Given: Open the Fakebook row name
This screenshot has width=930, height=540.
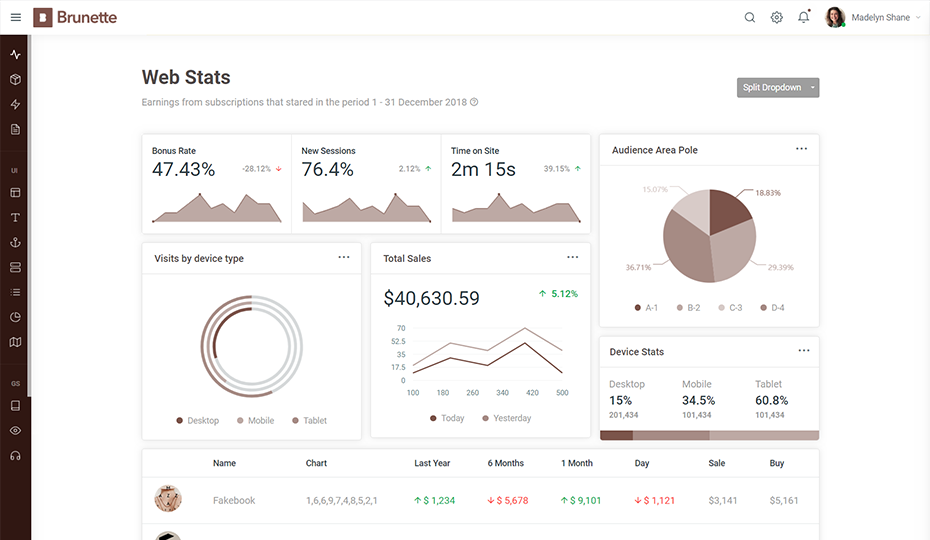Looking at the screenshot, I should tap(234, 500).
